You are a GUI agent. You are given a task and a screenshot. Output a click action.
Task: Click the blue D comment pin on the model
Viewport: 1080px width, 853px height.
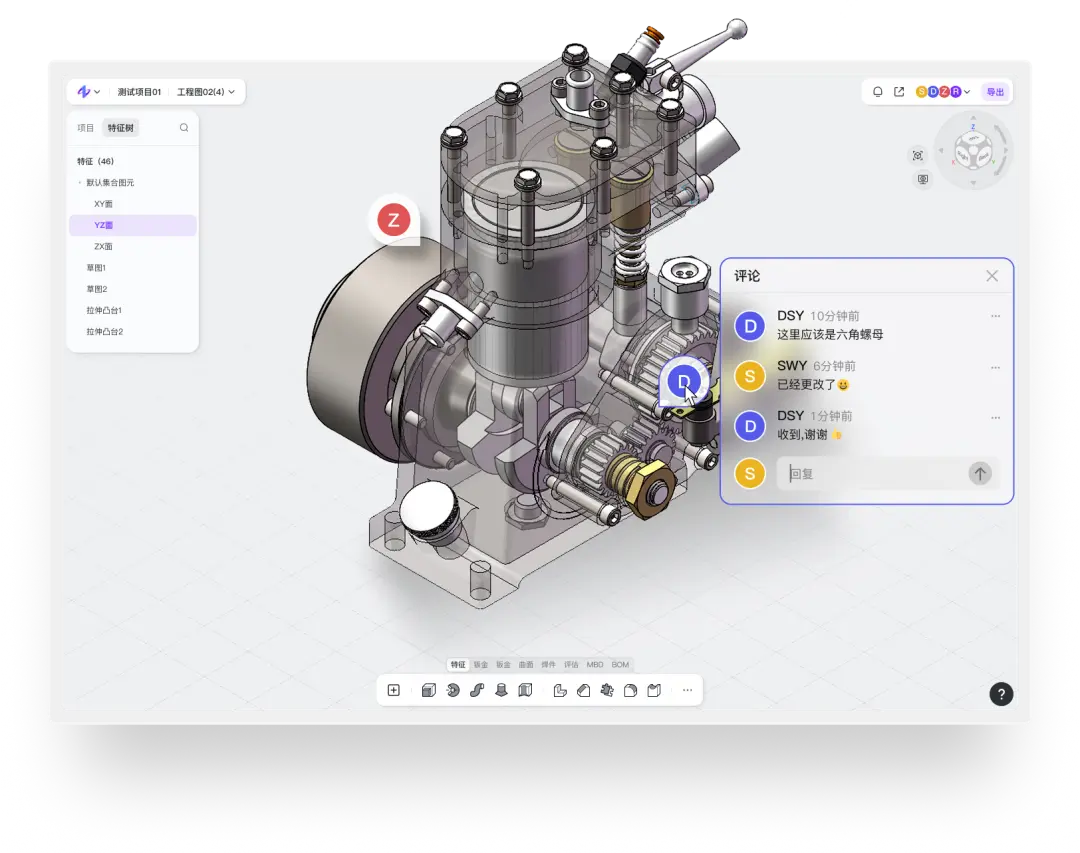click(683, 381)
